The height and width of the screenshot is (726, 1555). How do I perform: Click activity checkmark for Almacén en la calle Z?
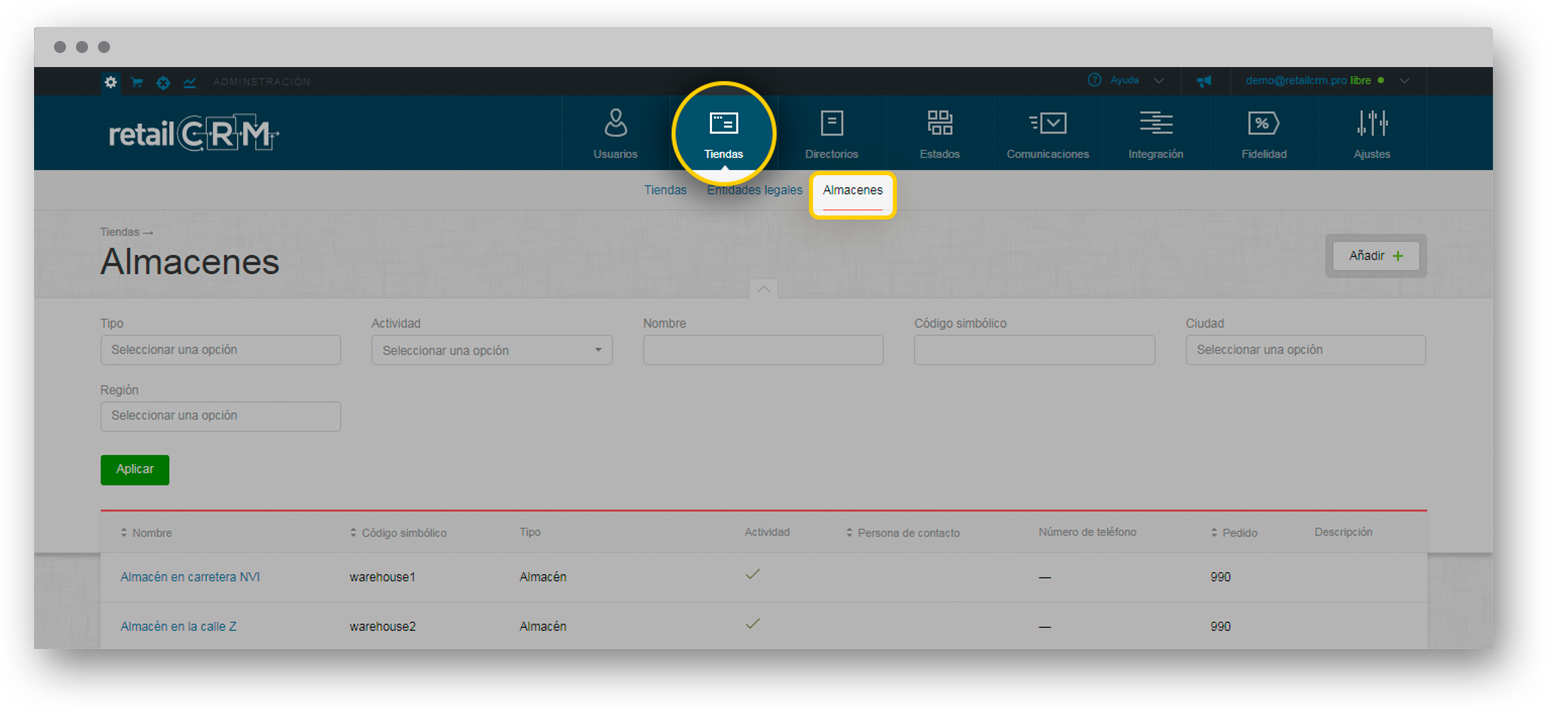point(753,623)
